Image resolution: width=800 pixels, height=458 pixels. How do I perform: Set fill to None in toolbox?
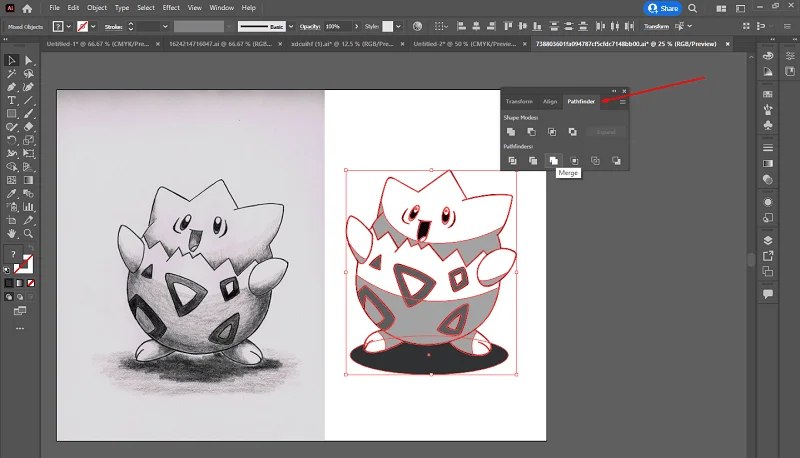pos(31,283)
